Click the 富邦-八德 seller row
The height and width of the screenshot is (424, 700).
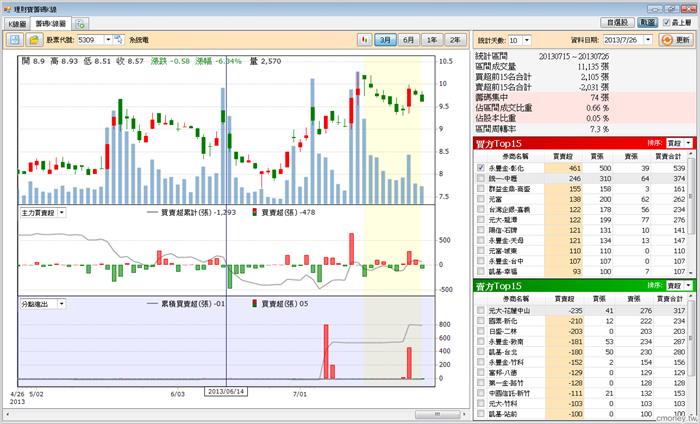pyautogui.click(x=580, y=372)
